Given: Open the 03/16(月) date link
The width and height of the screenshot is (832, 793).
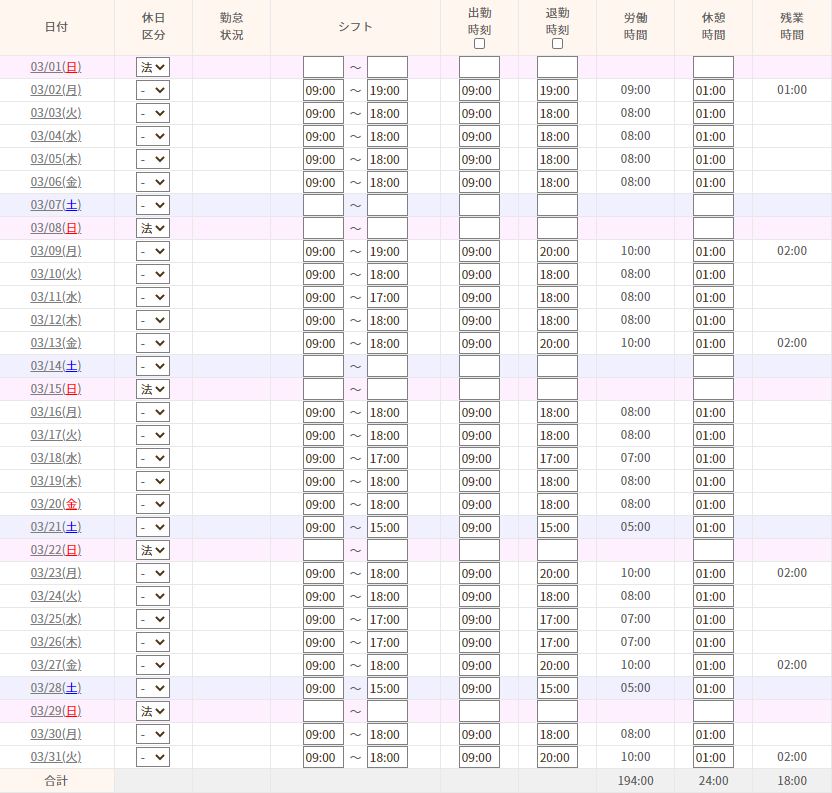Looking at the screenshot, I should [x=56, y=412].
